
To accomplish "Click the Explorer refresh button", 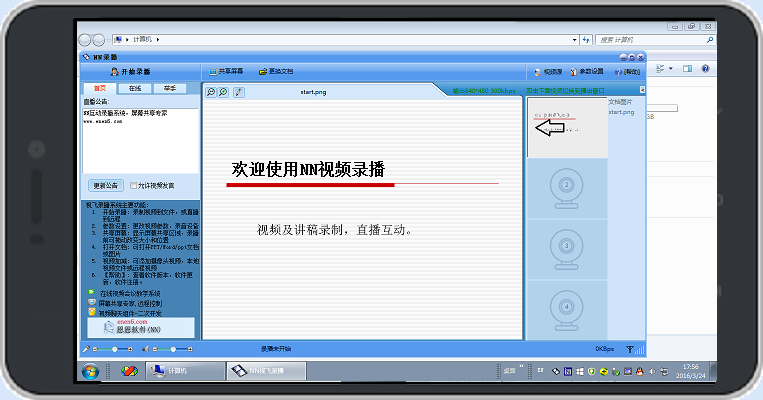I will coord(586,40).
